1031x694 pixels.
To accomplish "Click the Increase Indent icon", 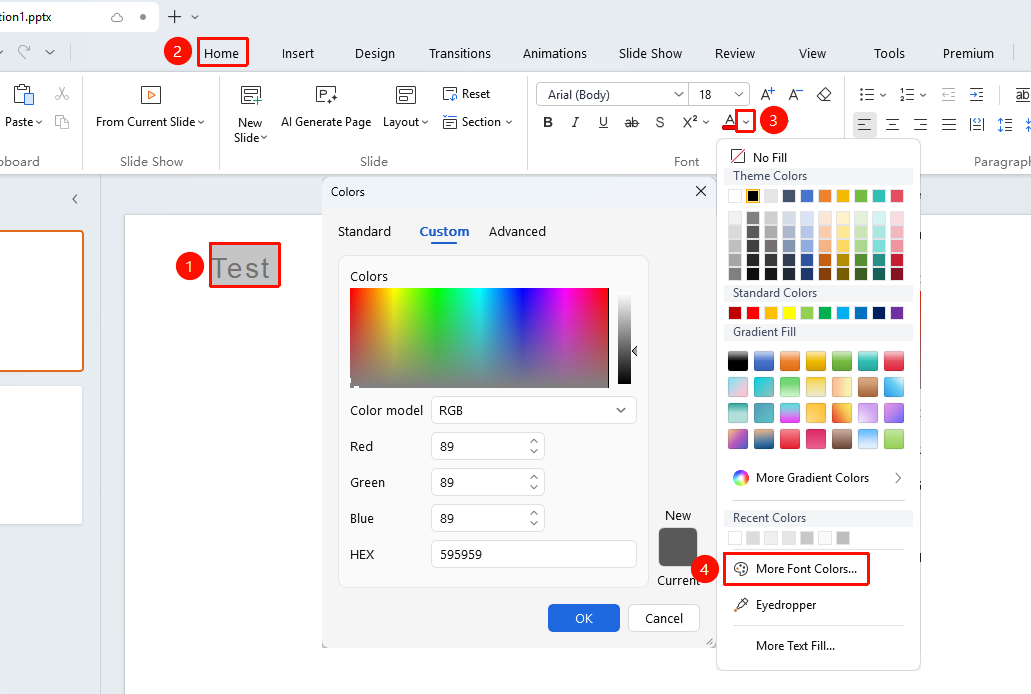I will pyautogui.click(x=976, y=95).
